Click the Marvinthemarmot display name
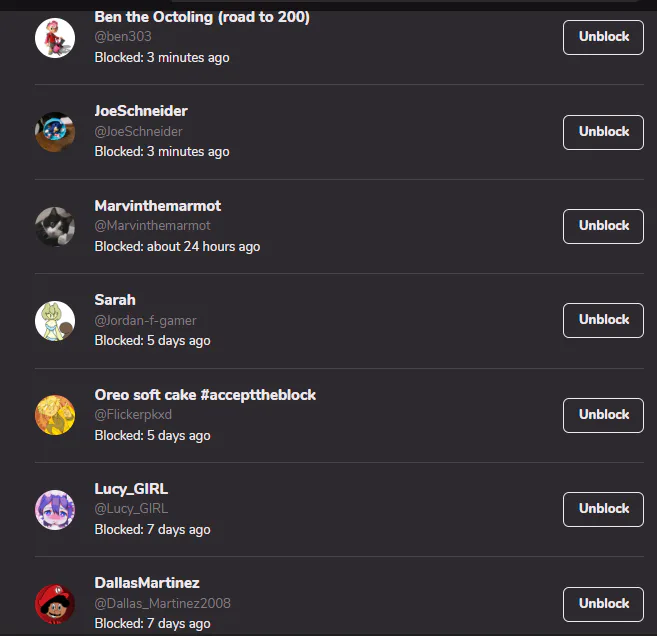657x636 pixels. 158,205
